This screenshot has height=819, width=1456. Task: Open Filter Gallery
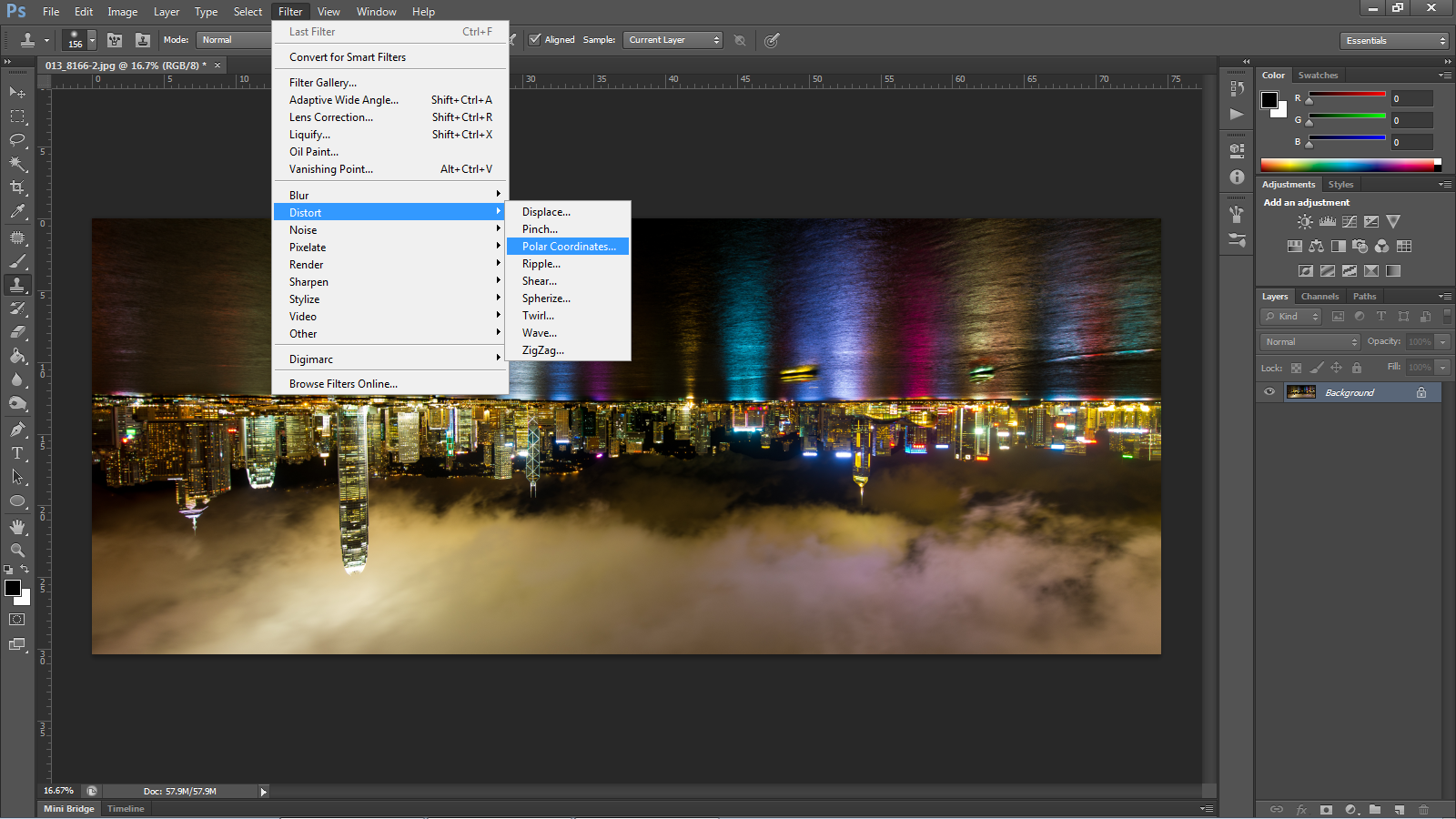[390, 83]
